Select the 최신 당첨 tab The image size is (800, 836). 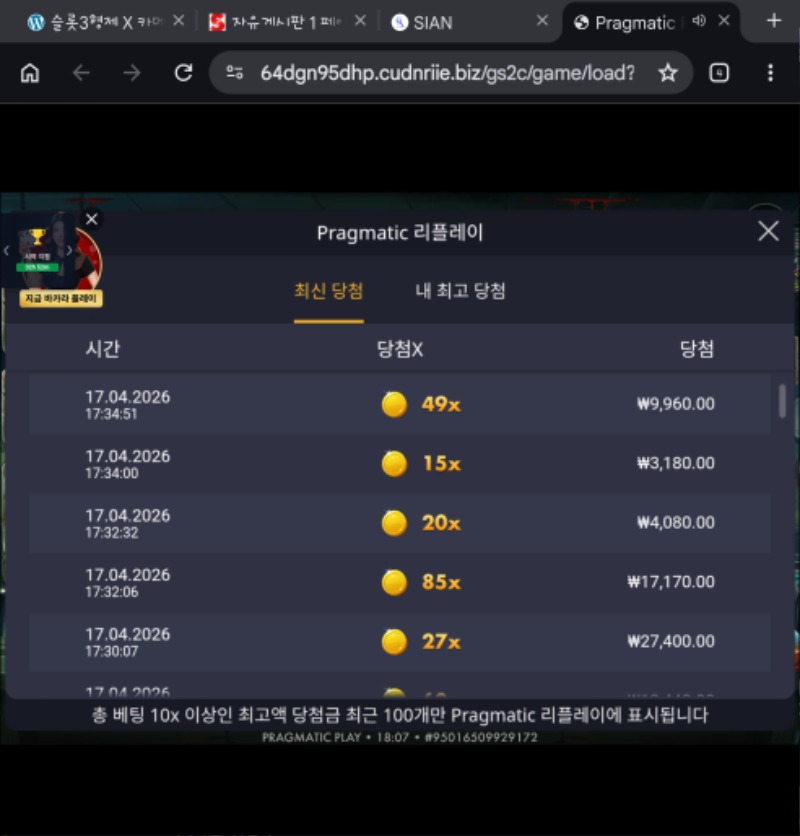tap(329, 291)
